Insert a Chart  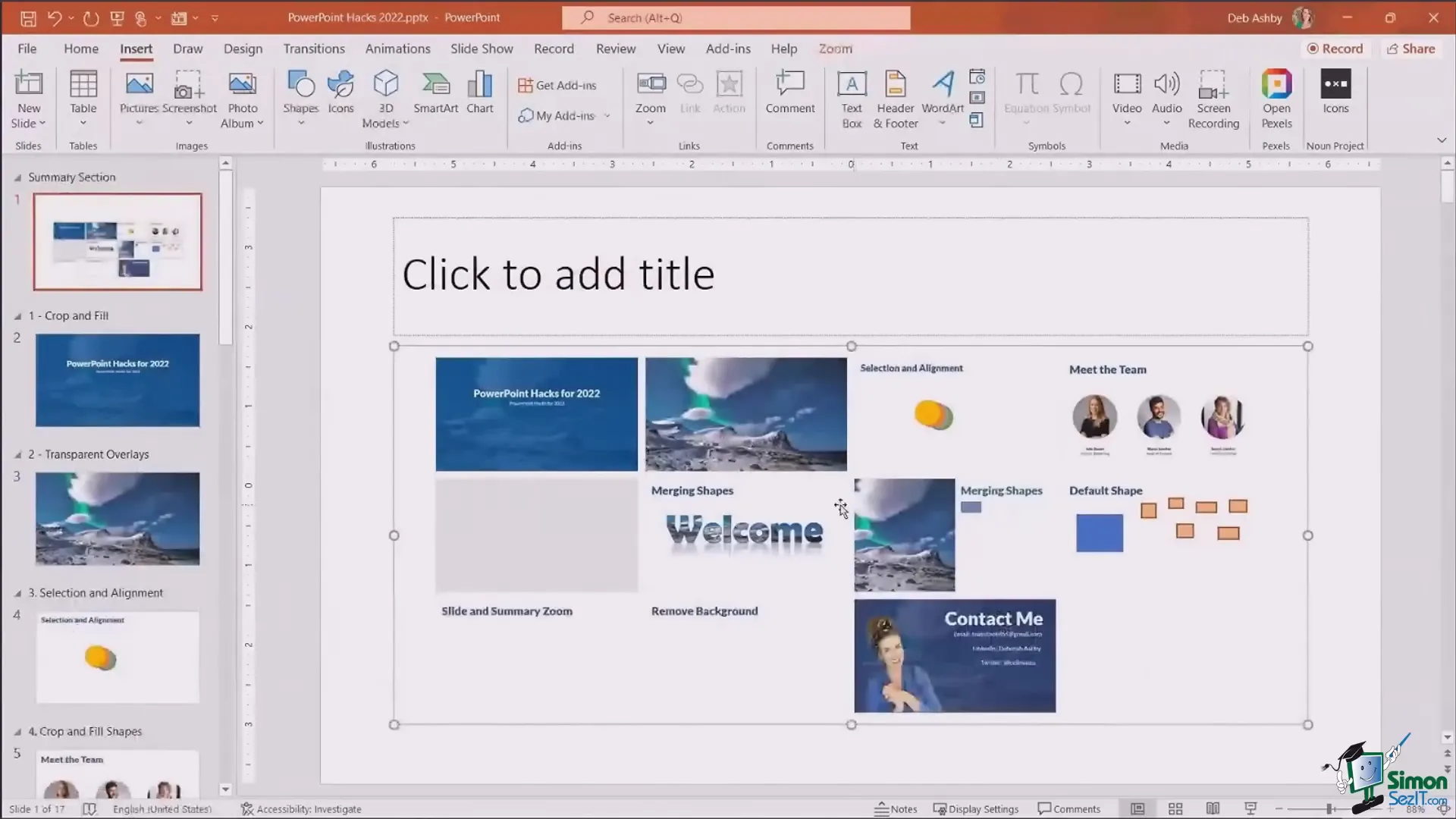pyautogui.click(x=480, y=93)
